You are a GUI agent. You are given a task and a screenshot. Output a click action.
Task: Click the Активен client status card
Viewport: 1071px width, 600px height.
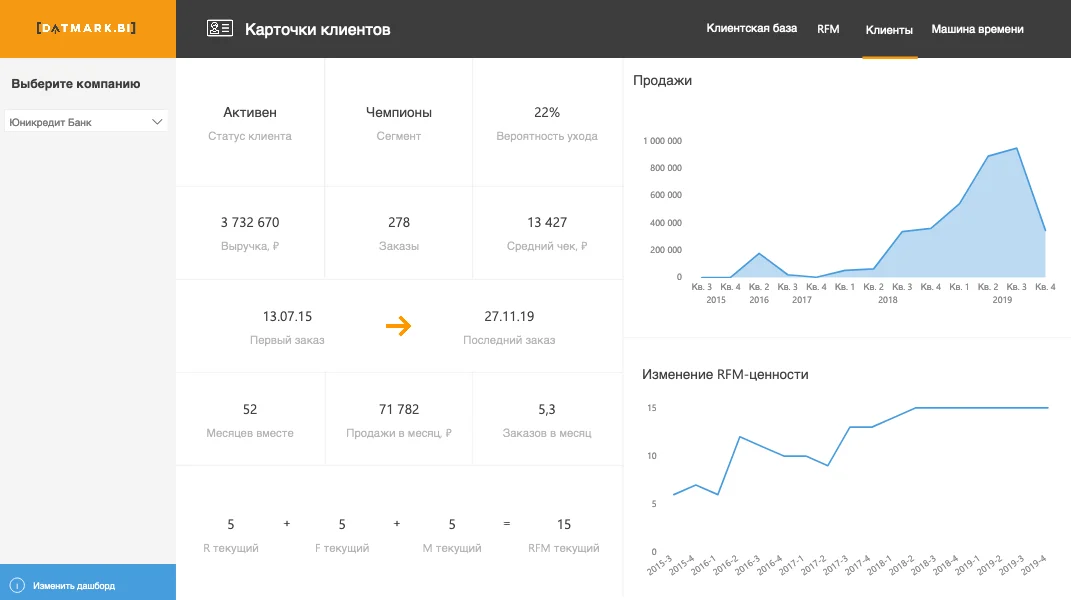[x=250, y=122]
